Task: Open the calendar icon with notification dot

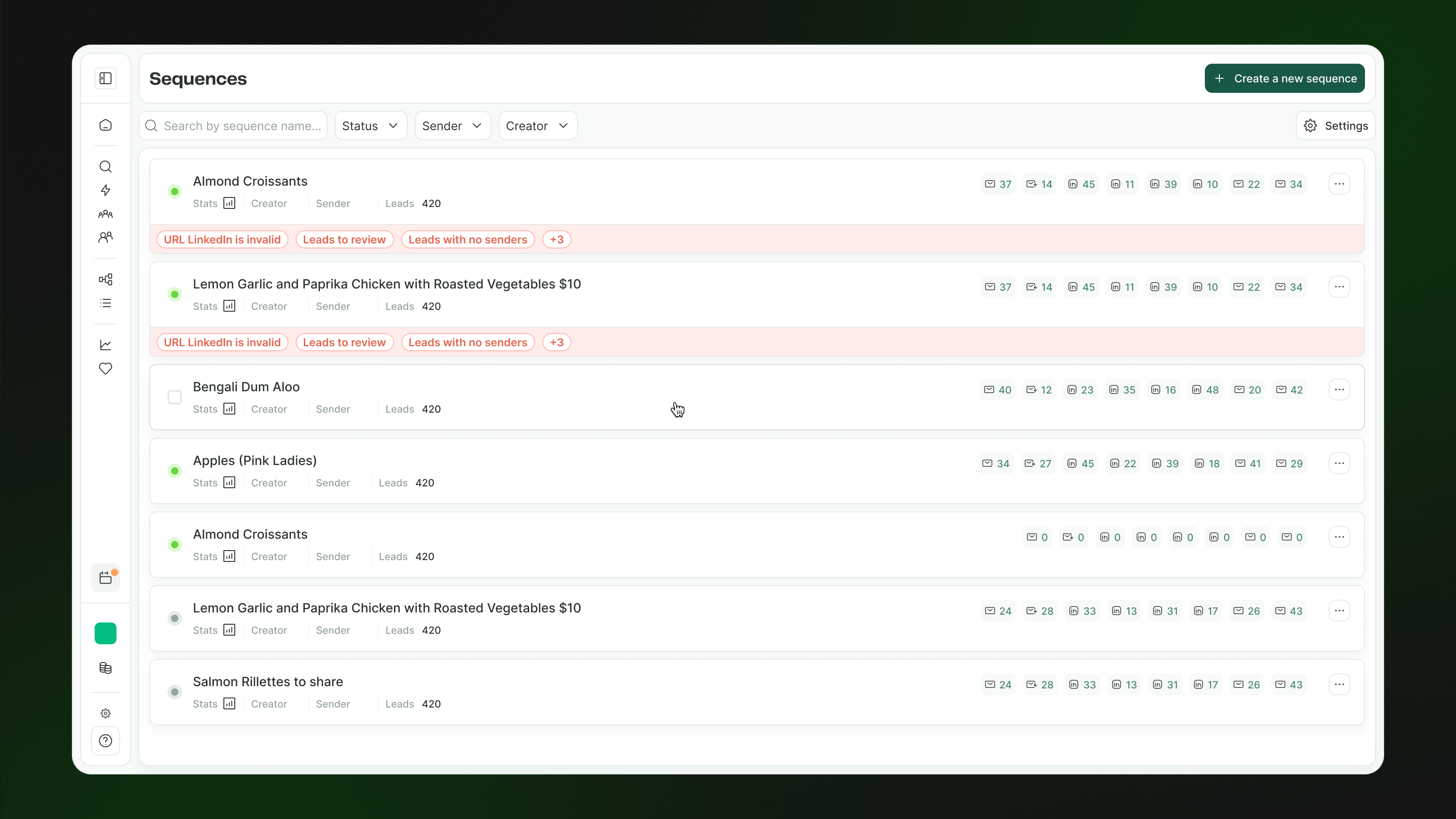Action: 106,578
